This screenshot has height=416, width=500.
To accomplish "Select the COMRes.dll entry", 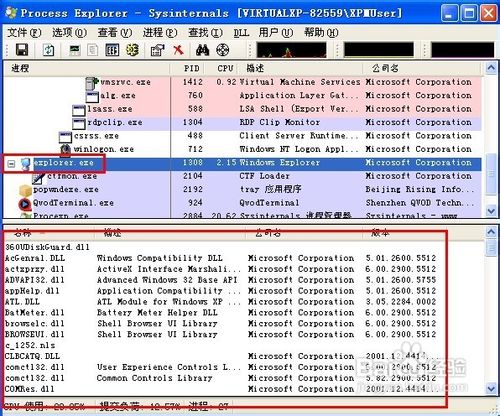I will pos(29,389).
